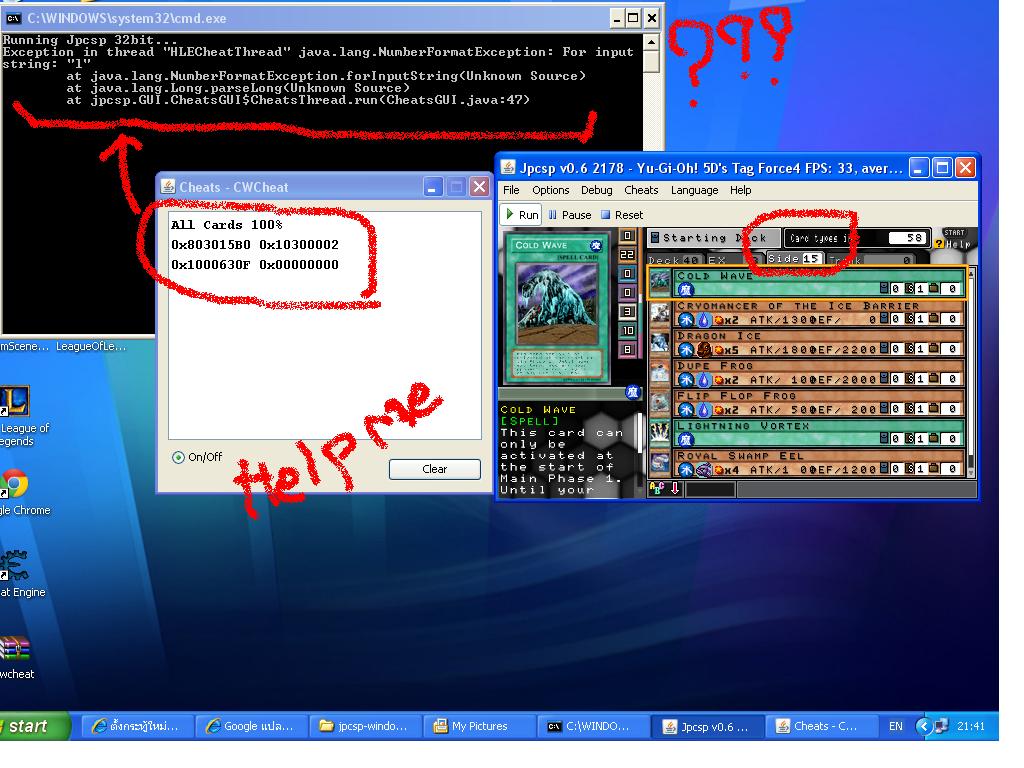Select the Cryomancer of the Ice Barrier row

[x=807, y=313]
